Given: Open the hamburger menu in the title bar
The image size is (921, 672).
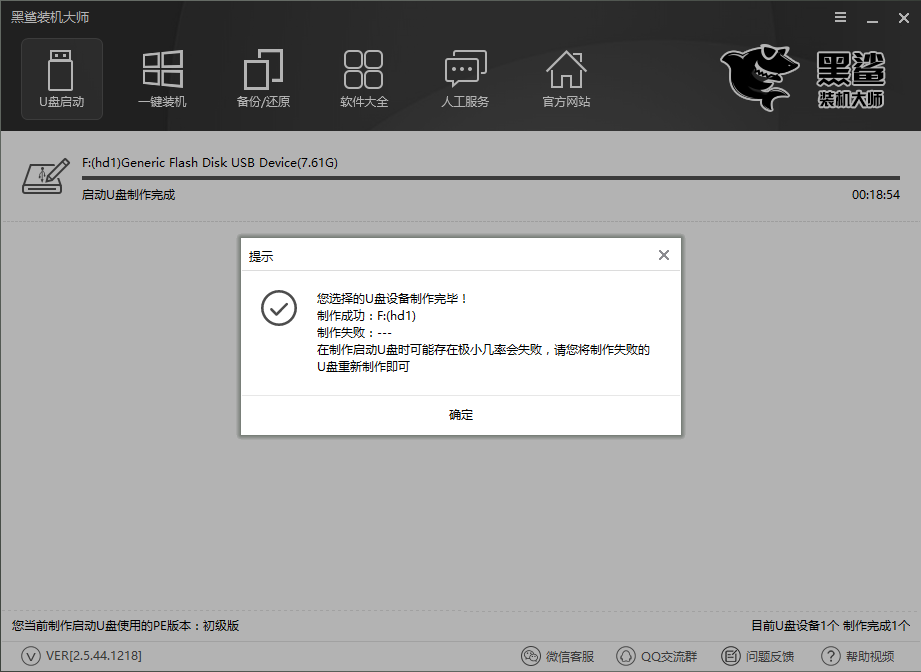Looking at the screenshot, I should (840, 17).
